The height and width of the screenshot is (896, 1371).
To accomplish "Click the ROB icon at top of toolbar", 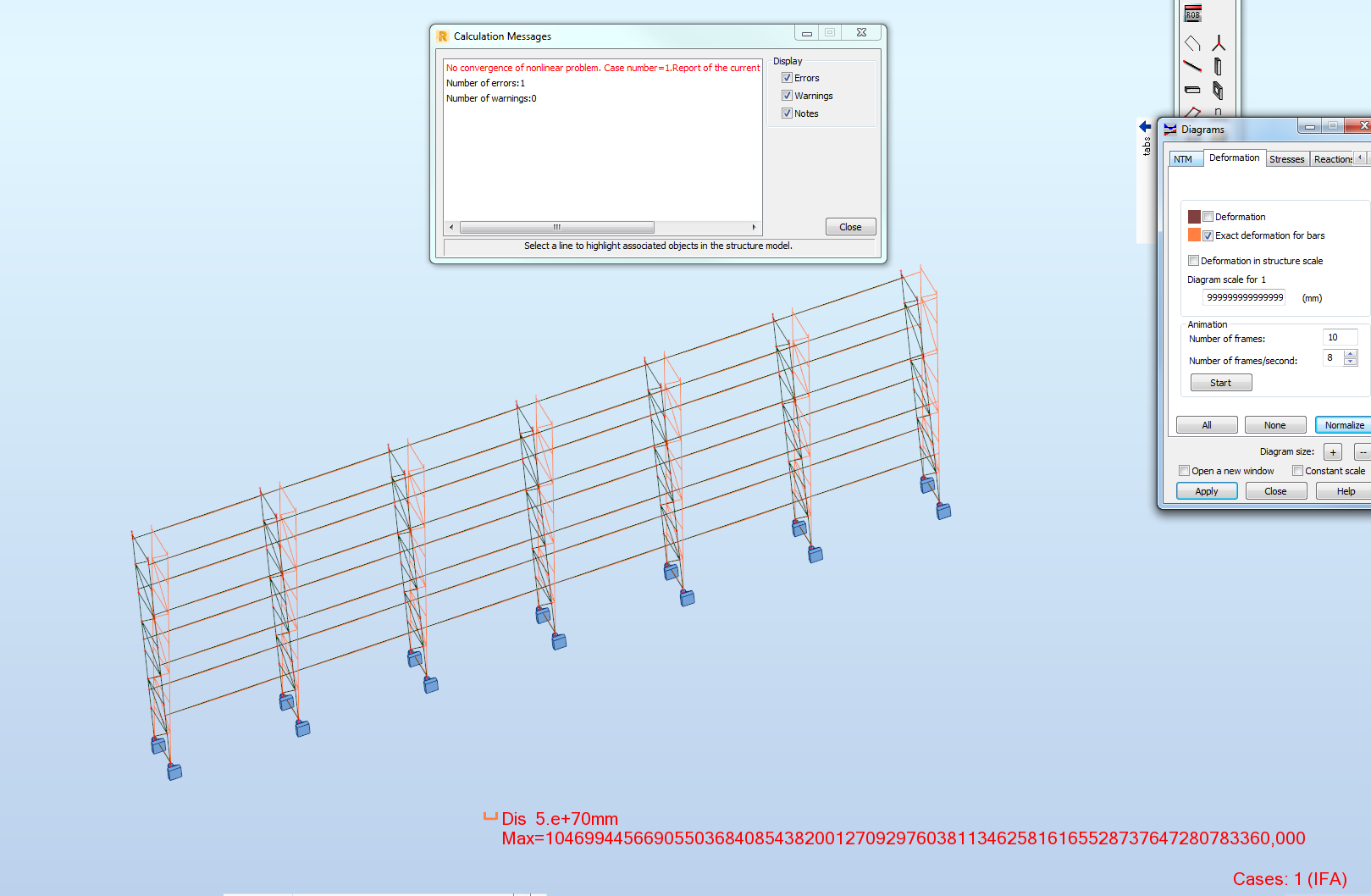I will [x=1193, y=14].
